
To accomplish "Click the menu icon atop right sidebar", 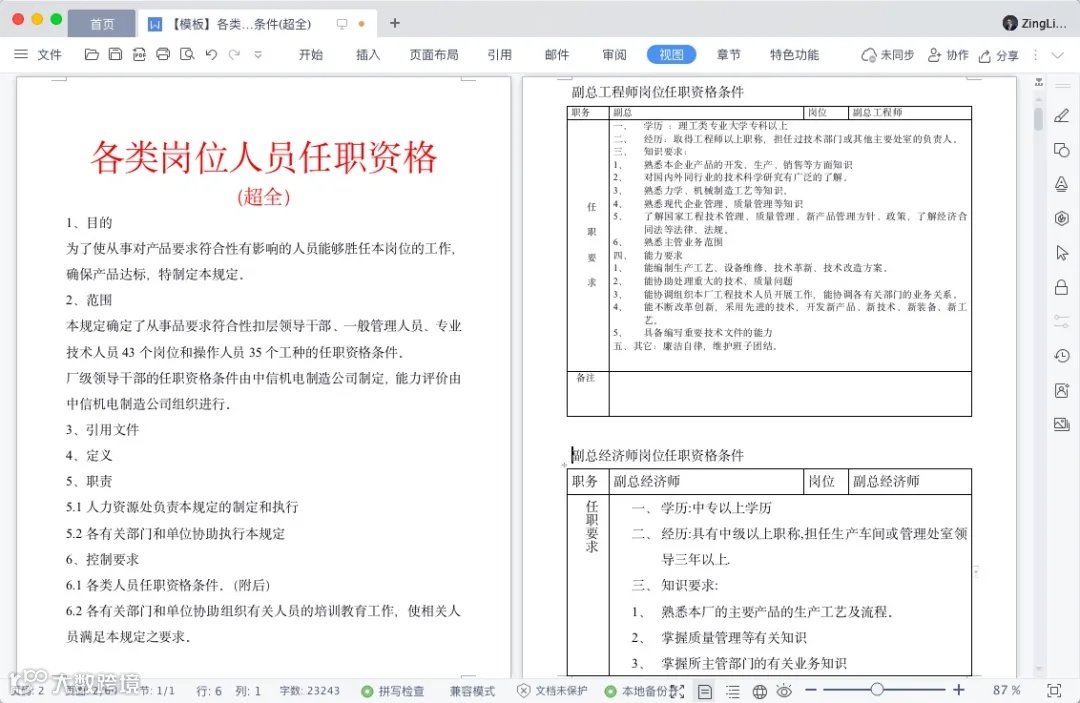I will pyautogui.click(x=1061, y=86).
